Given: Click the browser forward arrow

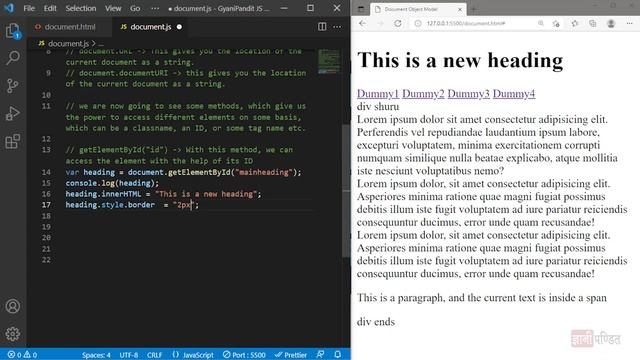Looking at the screenshot, I should click(380, 23).
